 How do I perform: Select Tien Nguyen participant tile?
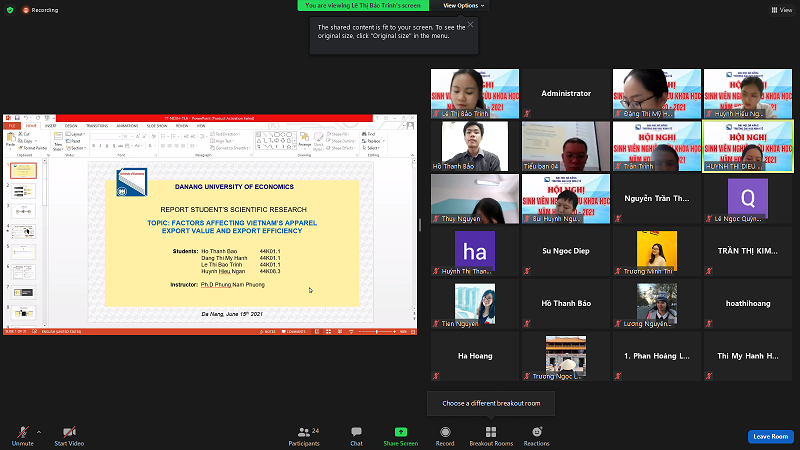pos(475,304)
